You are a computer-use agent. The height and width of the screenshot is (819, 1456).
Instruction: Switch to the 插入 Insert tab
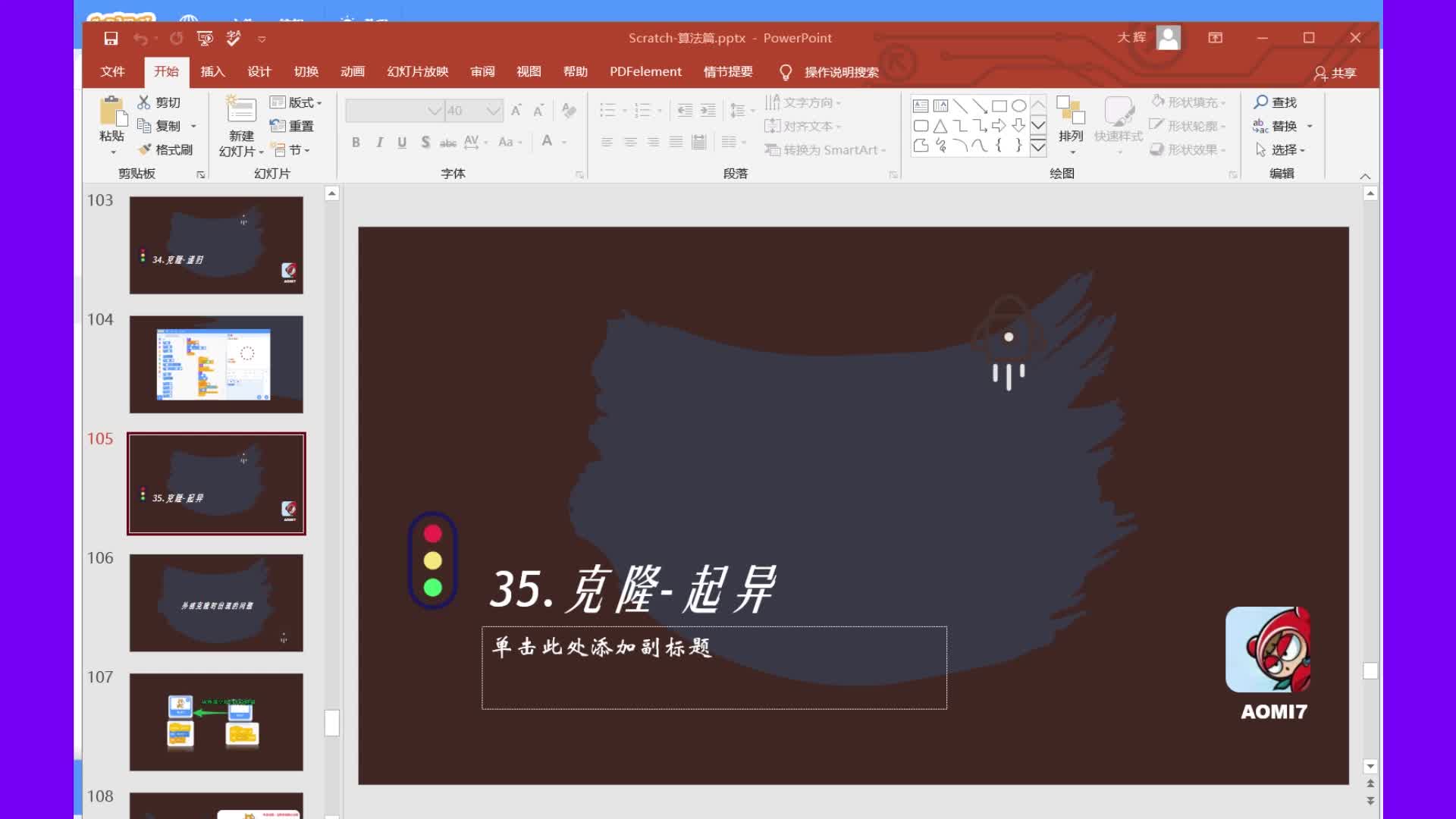(212, 72)
